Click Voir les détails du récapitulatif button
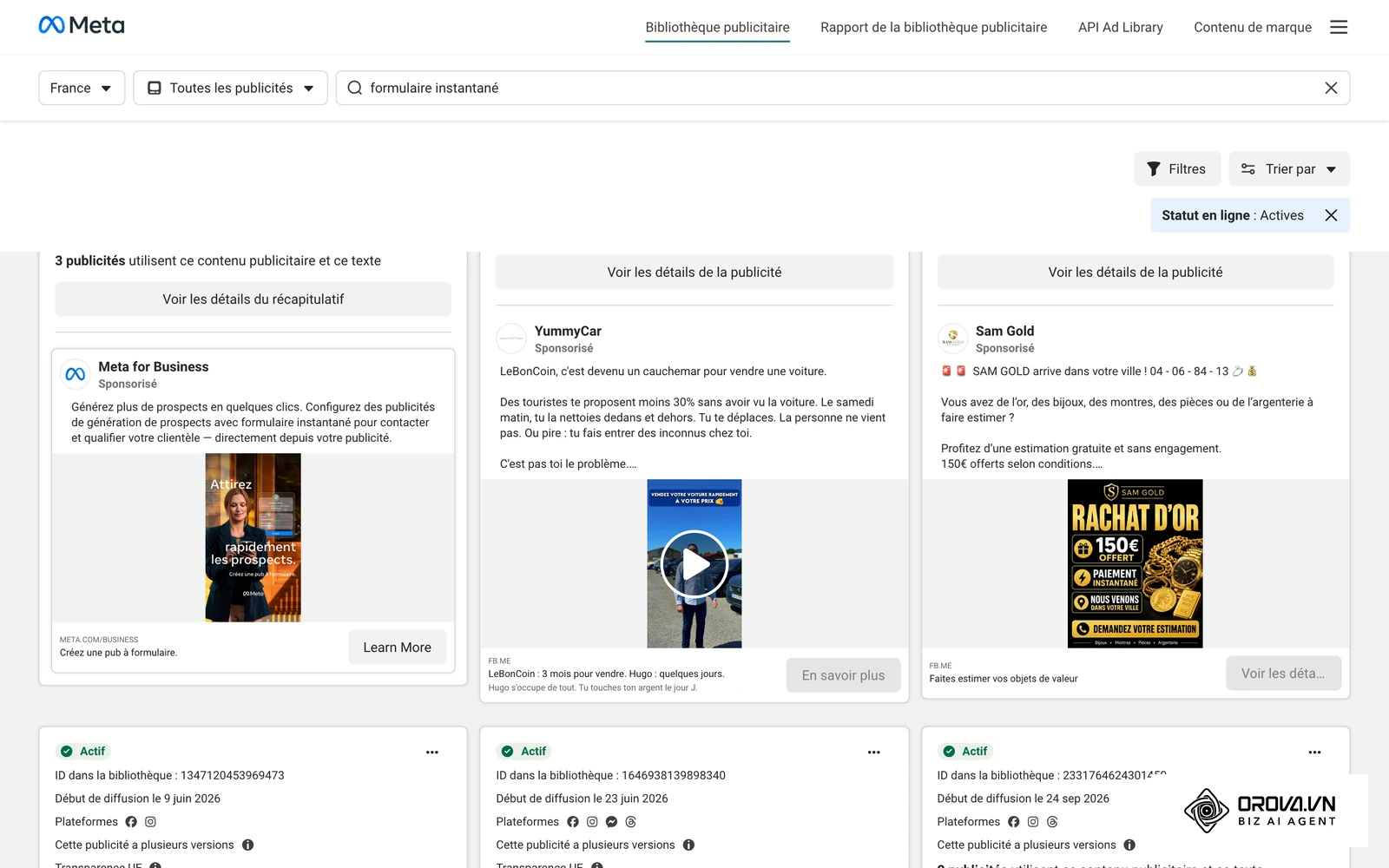 (253, 299)
